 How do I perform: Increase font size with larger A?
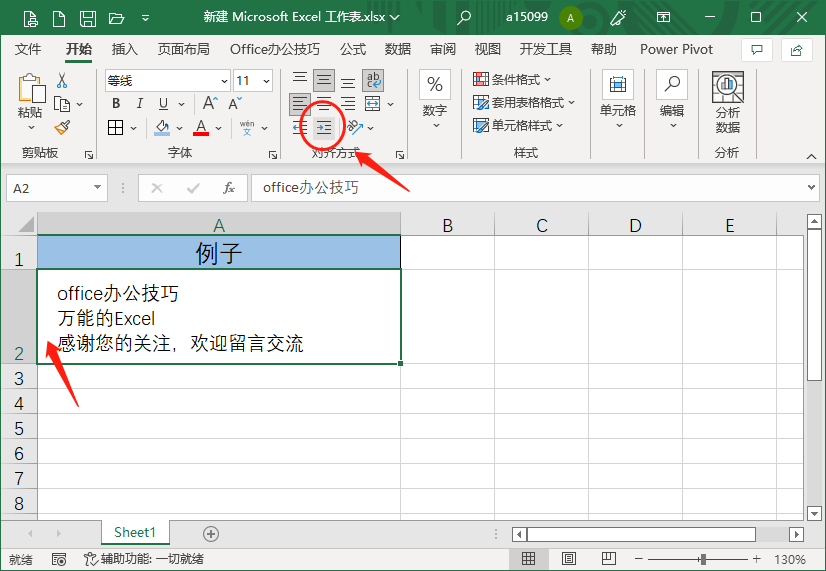(210, 103)
